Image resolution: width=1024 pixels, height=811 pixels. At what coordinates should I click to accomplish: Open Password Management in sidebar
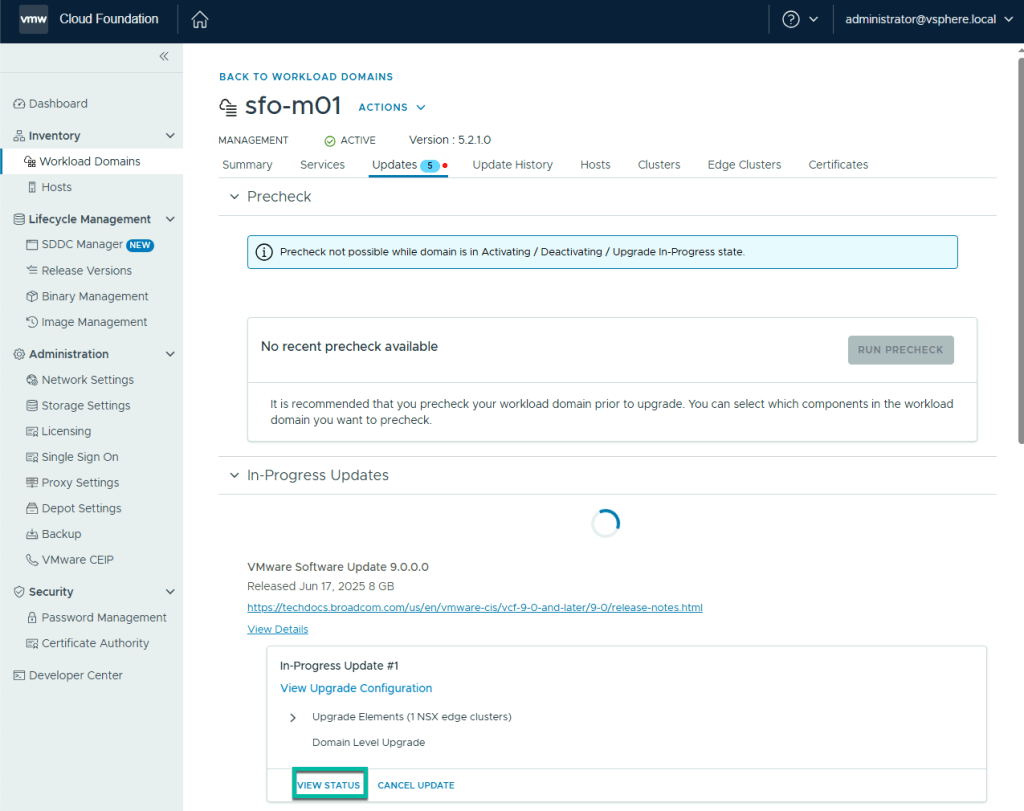pos(103,618)
